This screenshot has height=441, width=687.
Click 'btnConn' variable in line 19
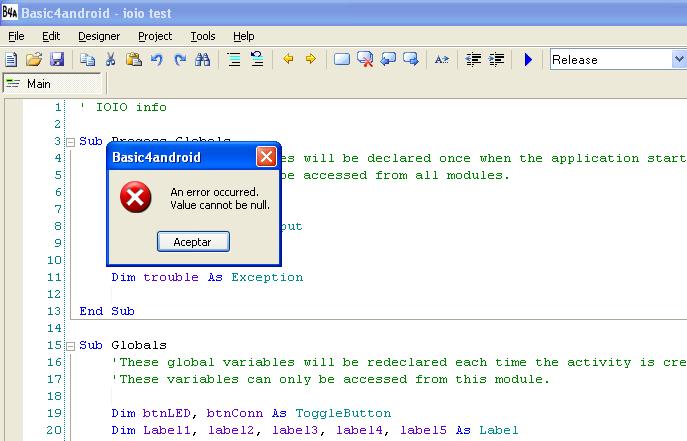(x=234, y=413)
